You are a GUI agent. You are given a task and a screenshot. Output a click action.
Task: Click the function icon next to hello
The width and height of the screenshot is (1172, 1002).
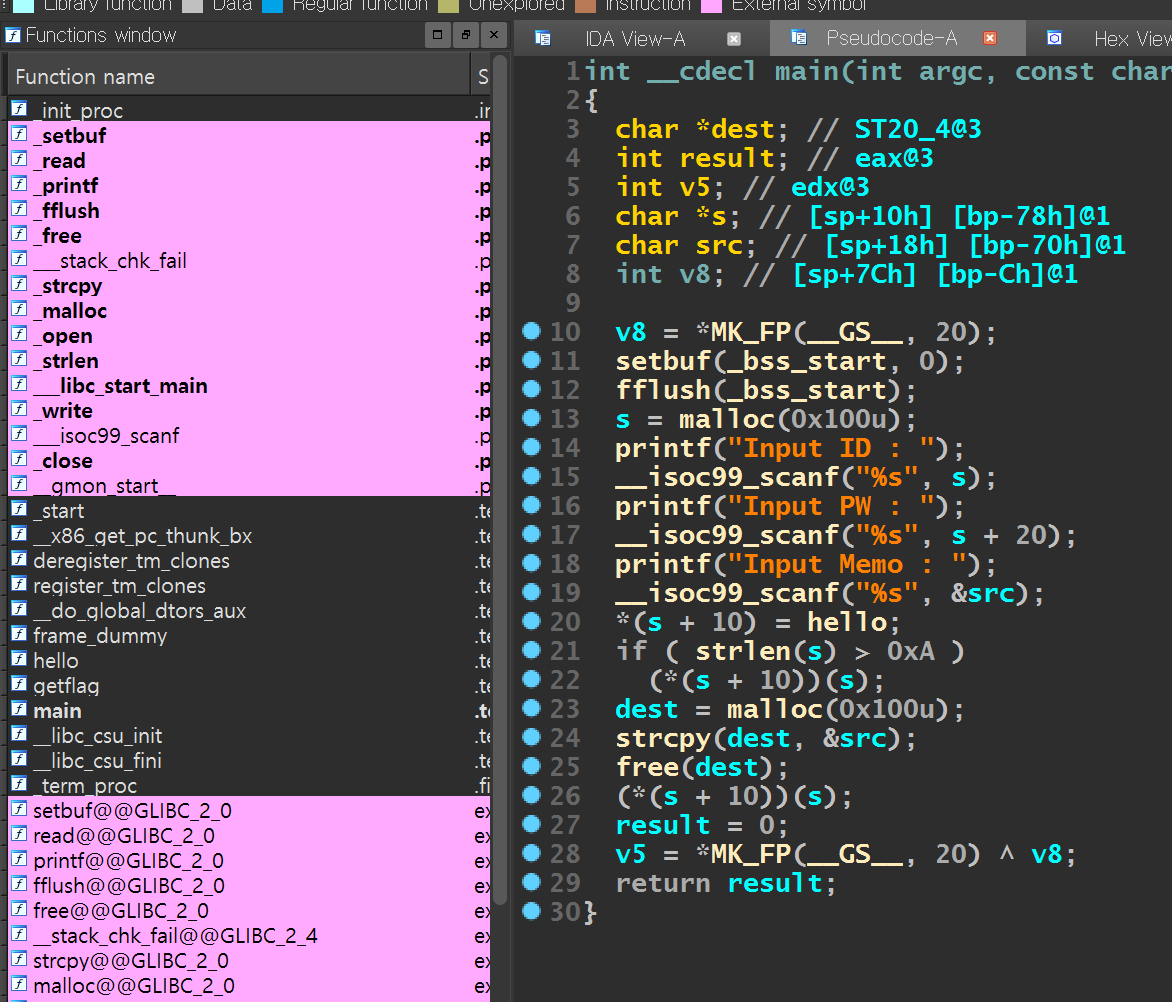coord(19,661)
